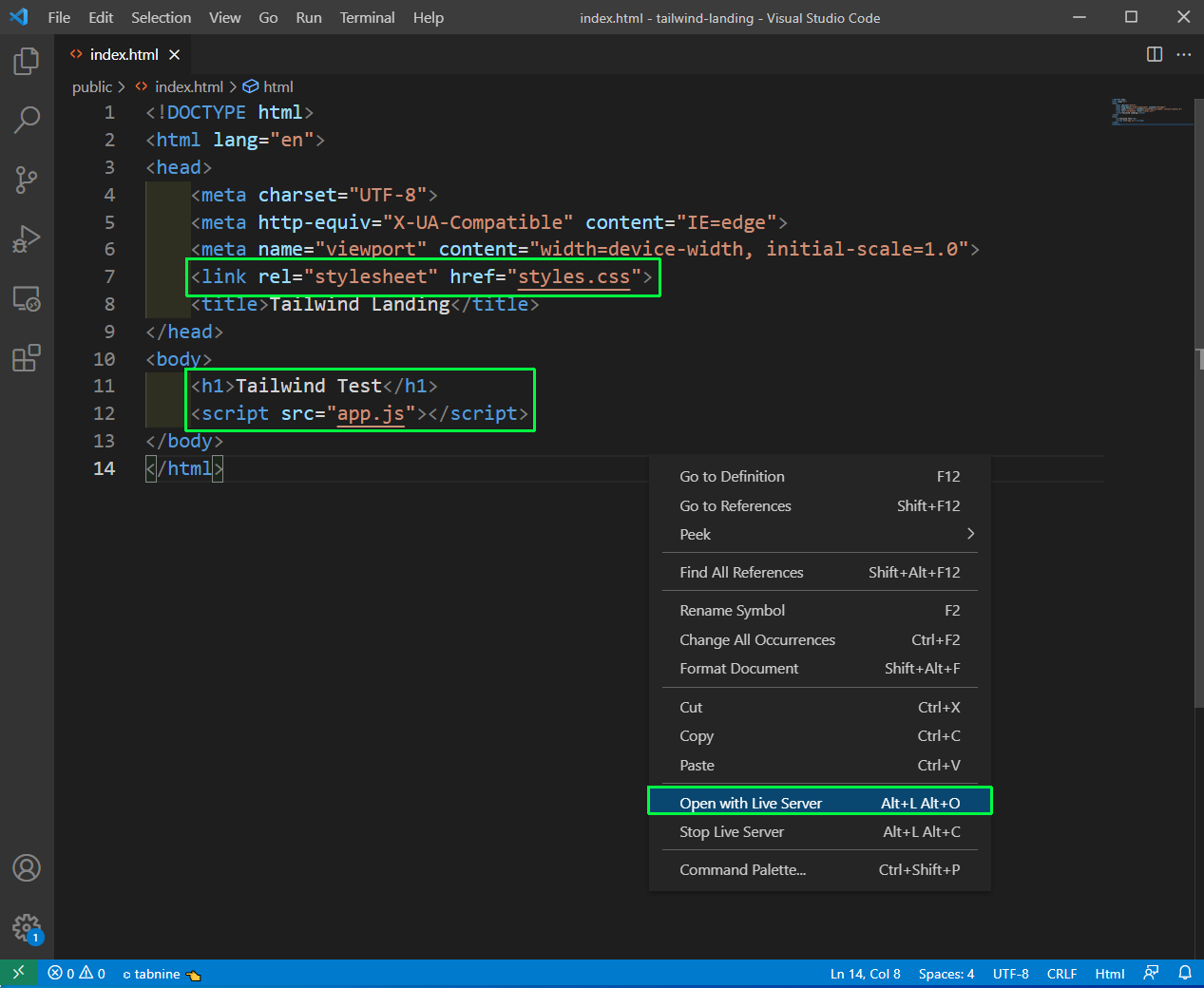Open the Selection menu
The width and height of the screenshot is (1204, 988).
161,17
